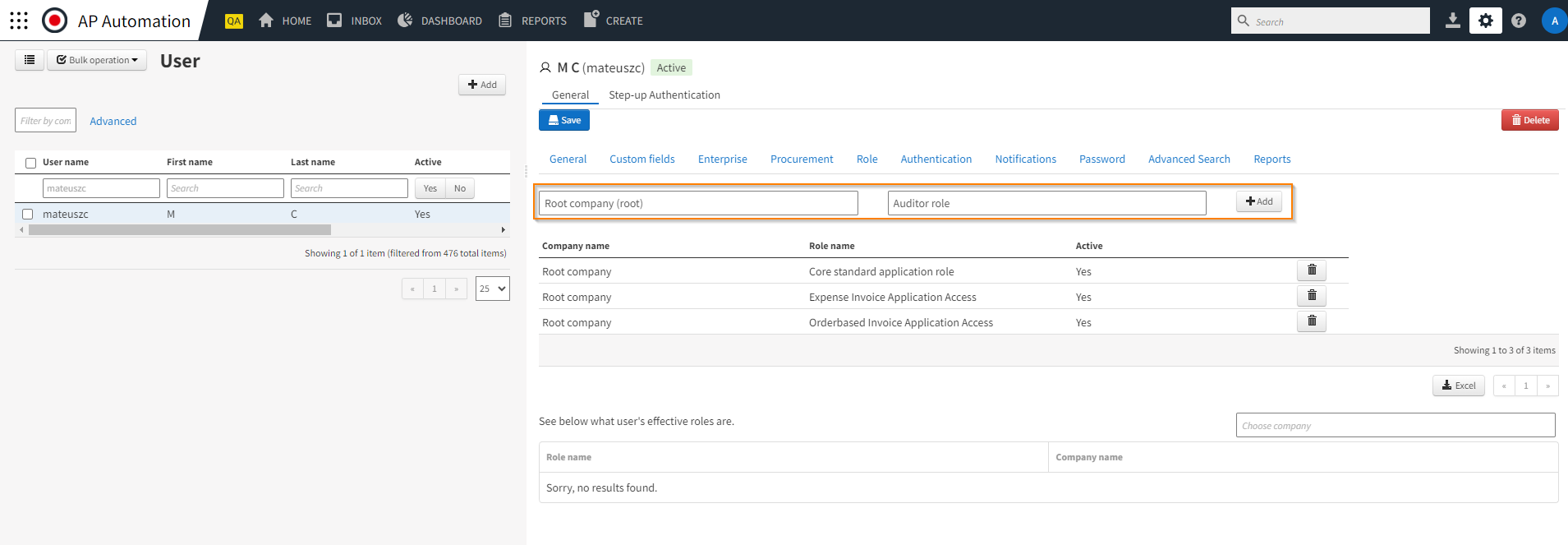This screenshot has height=545, width=1568.
Task: Expand the Bulk operation dropdown
Action: tap(97, 60)
